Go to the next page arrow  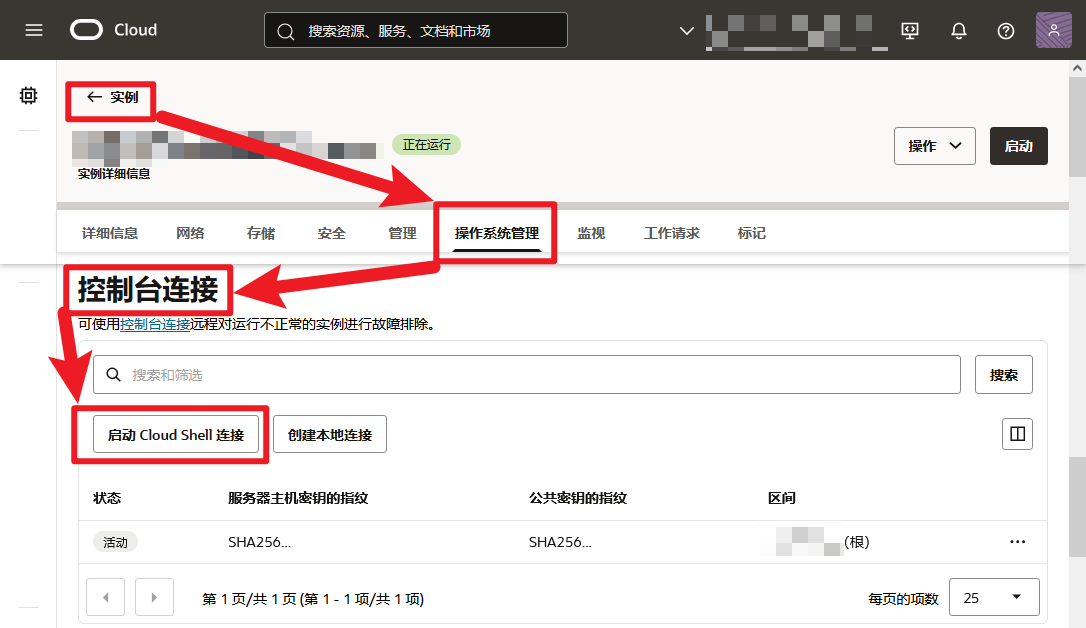[x=154, y=597]
